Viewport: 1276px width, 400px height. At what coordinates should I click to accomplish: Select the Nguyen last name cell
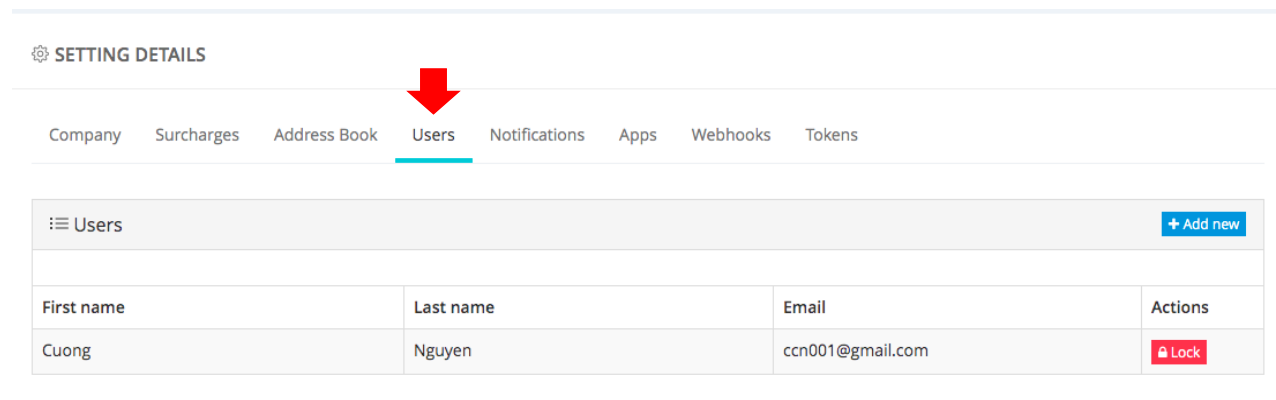443,351
